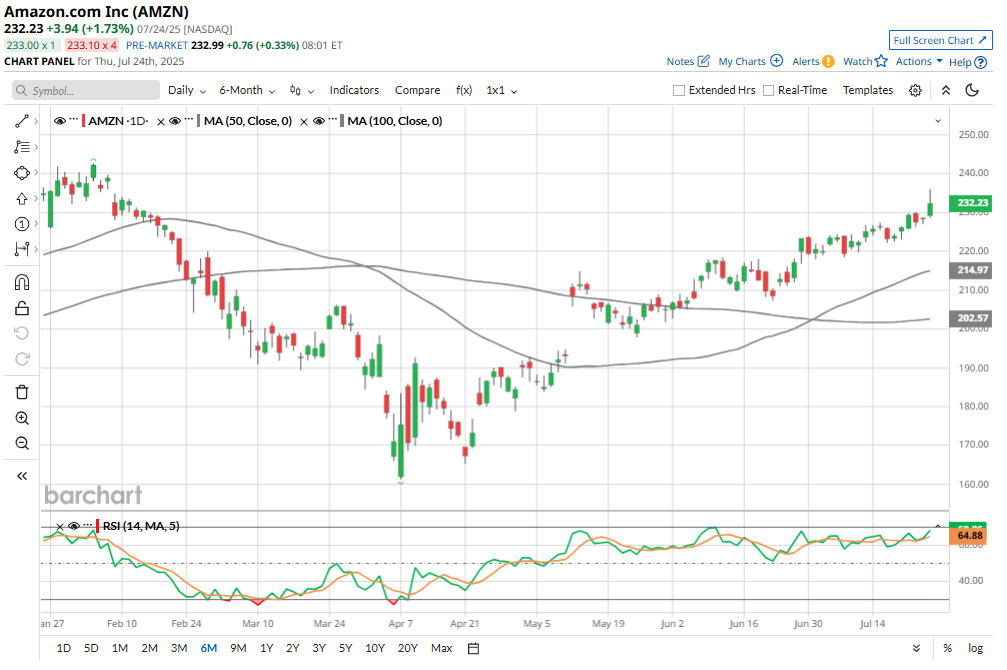Viewport: 1007px width, 670px height.
Task: Collapse the drawing toolbar with double arrows
Action: [22, 476]
